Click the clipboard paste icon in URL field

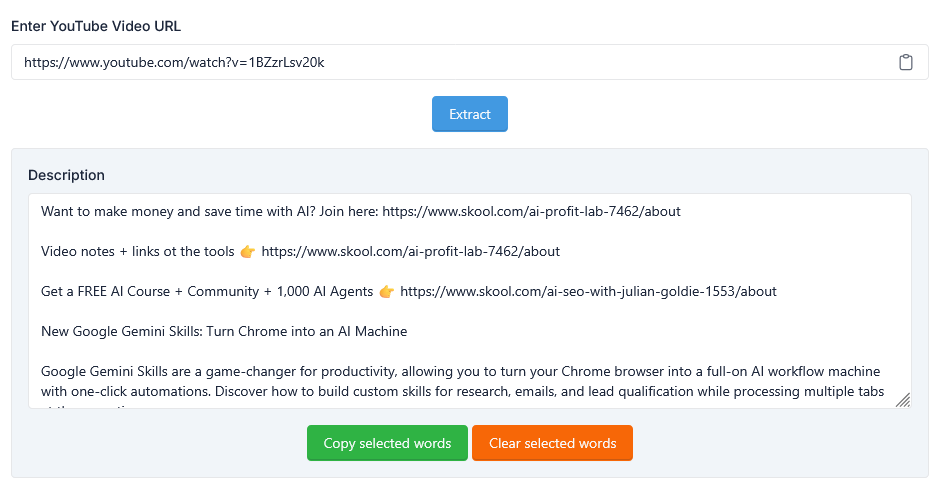click(x=905, y=62)
